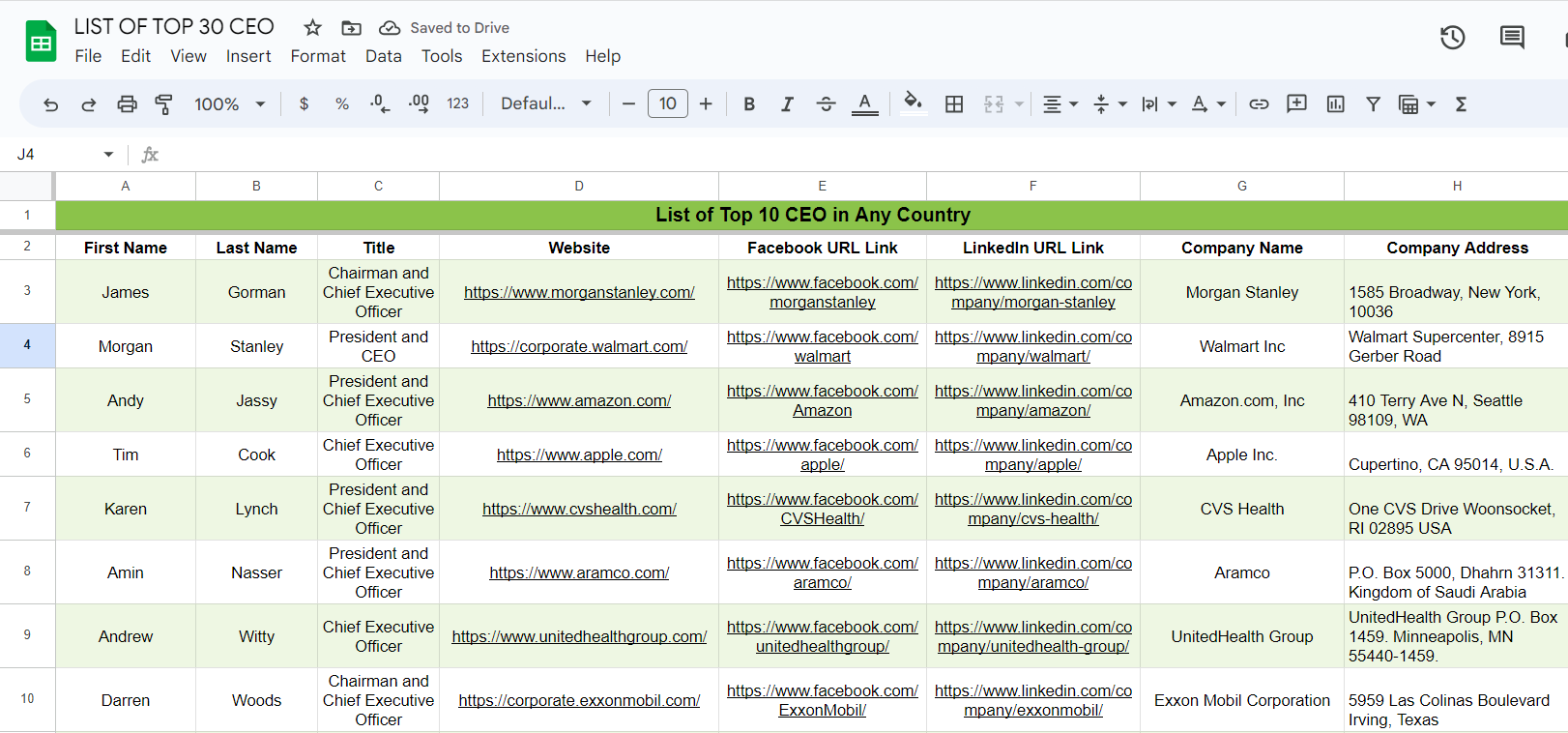This screenshot has width=1568, height=733.
Task: Open the www.aramco.com website link
Action: point(579,572)
